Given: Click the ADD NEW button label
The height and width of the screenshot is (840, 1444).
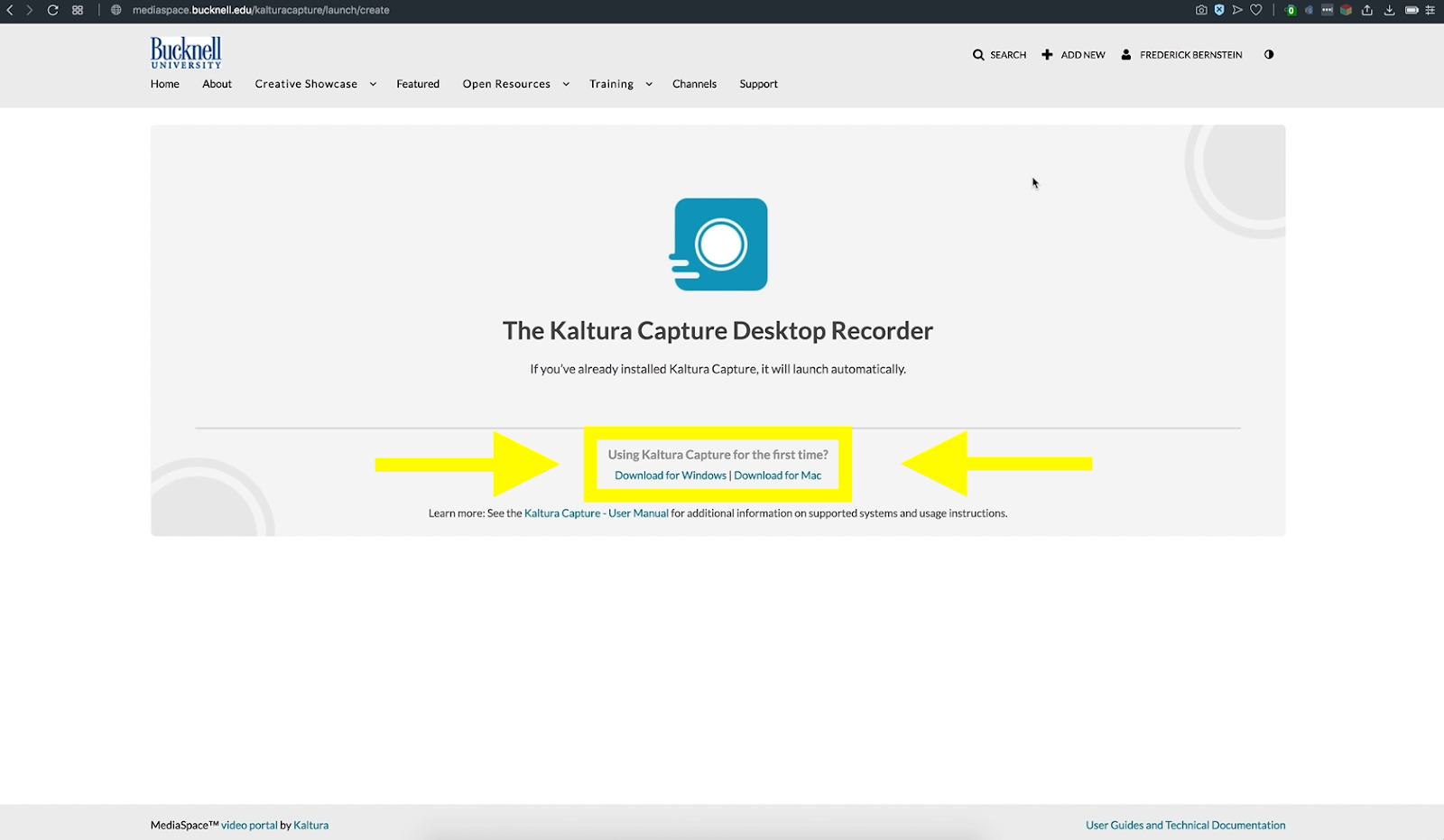Looking at the screenshot, I should point(1083,55).
